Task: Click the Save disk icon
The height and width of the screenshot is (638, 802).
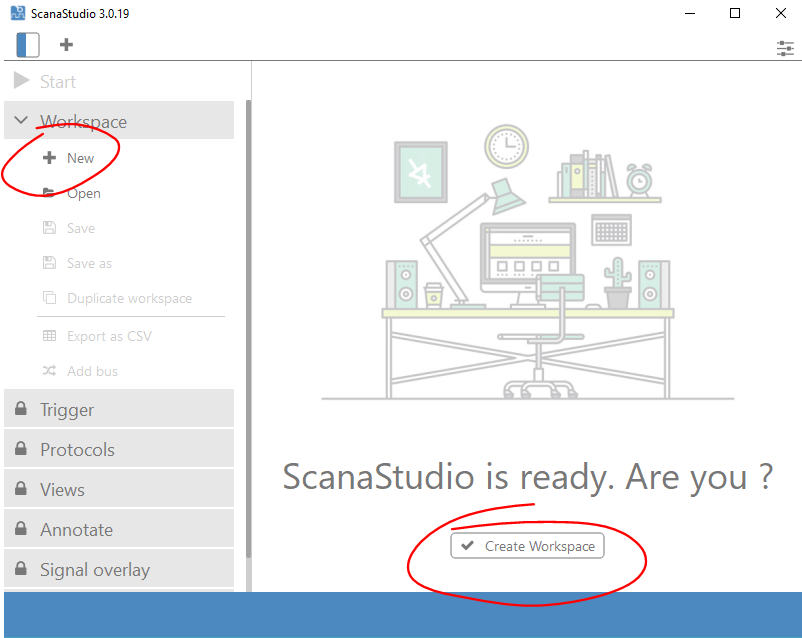Action: point(48,227)
